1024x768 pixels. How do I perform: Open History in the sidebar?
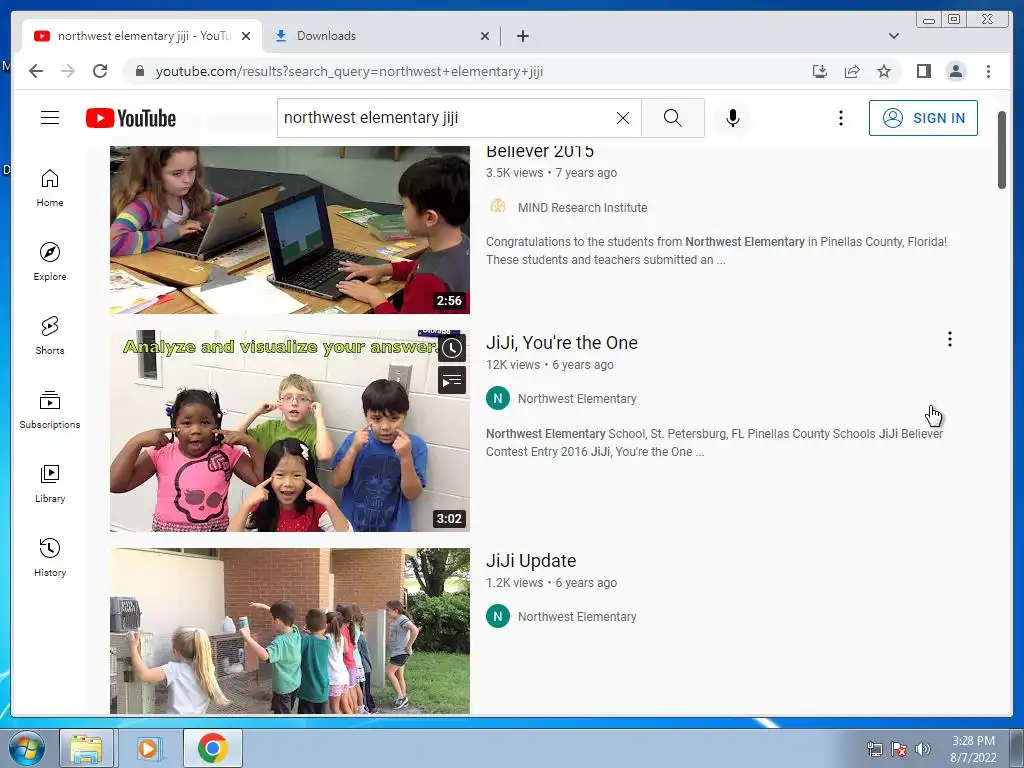point(50,557)
